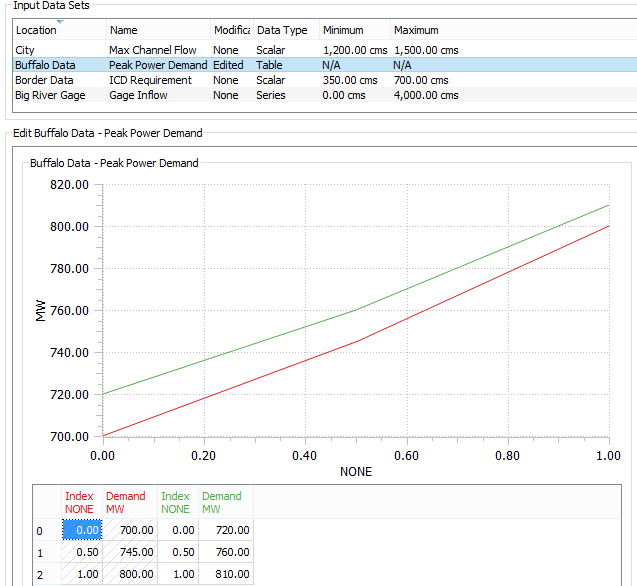The image size is (637, 586).
Task: Select the City data set row
Action: 25,50
